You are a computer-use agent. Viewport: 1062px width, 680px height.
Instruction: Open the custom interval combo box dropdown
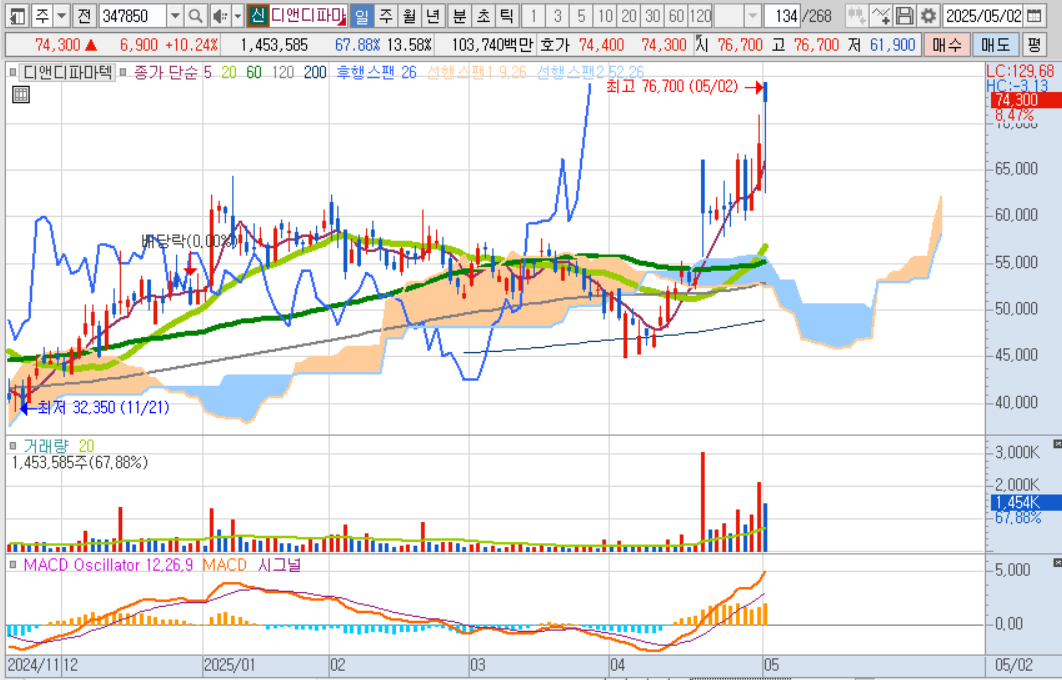tap(752, 16)
